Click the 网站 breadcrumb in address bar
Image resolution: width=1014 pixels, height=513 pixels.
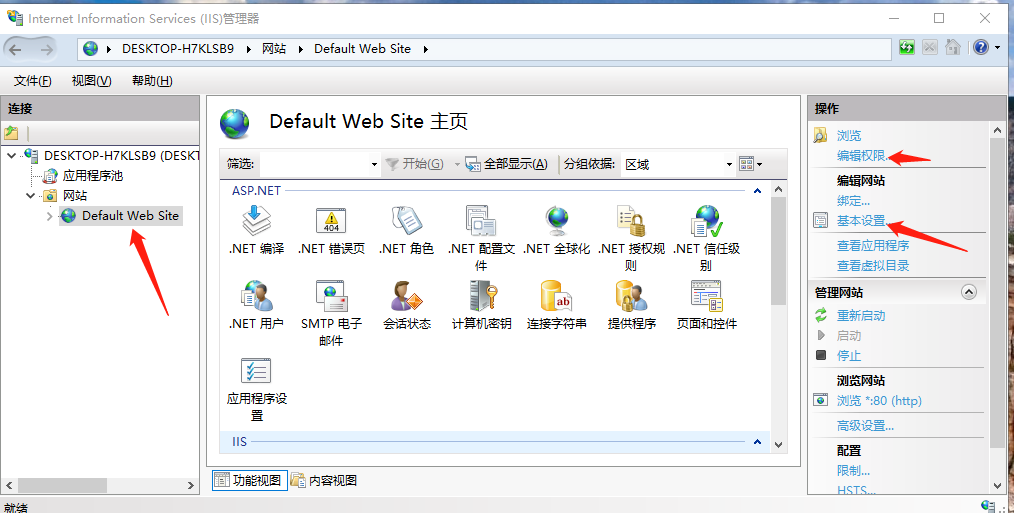274,49
